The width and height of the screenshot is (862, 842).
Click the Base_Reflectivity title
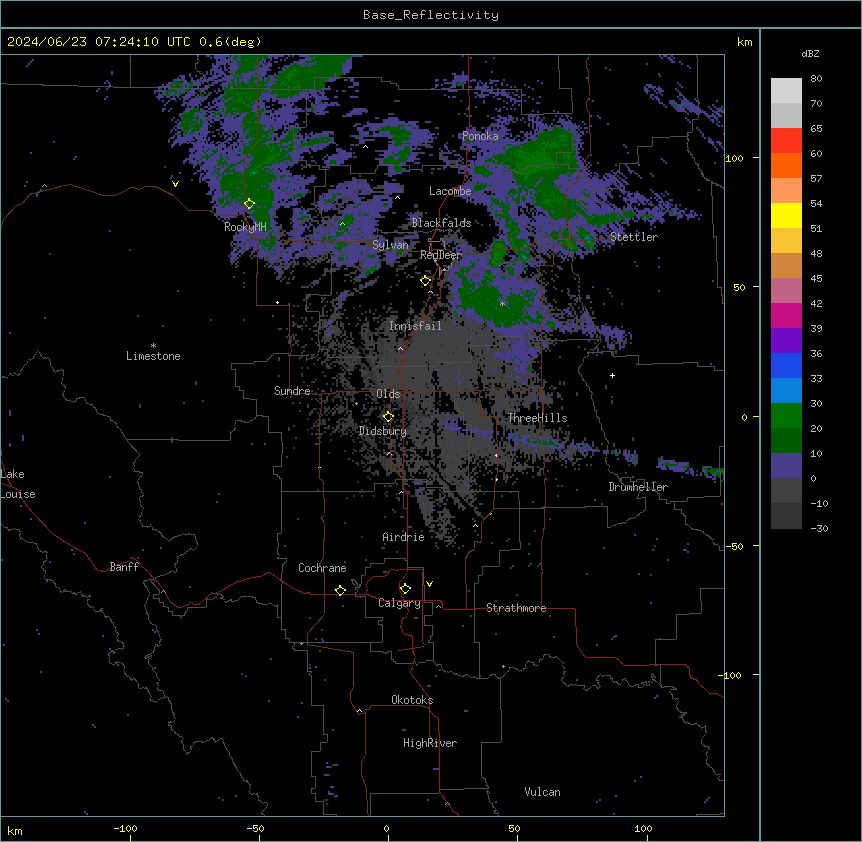point(431,15)
